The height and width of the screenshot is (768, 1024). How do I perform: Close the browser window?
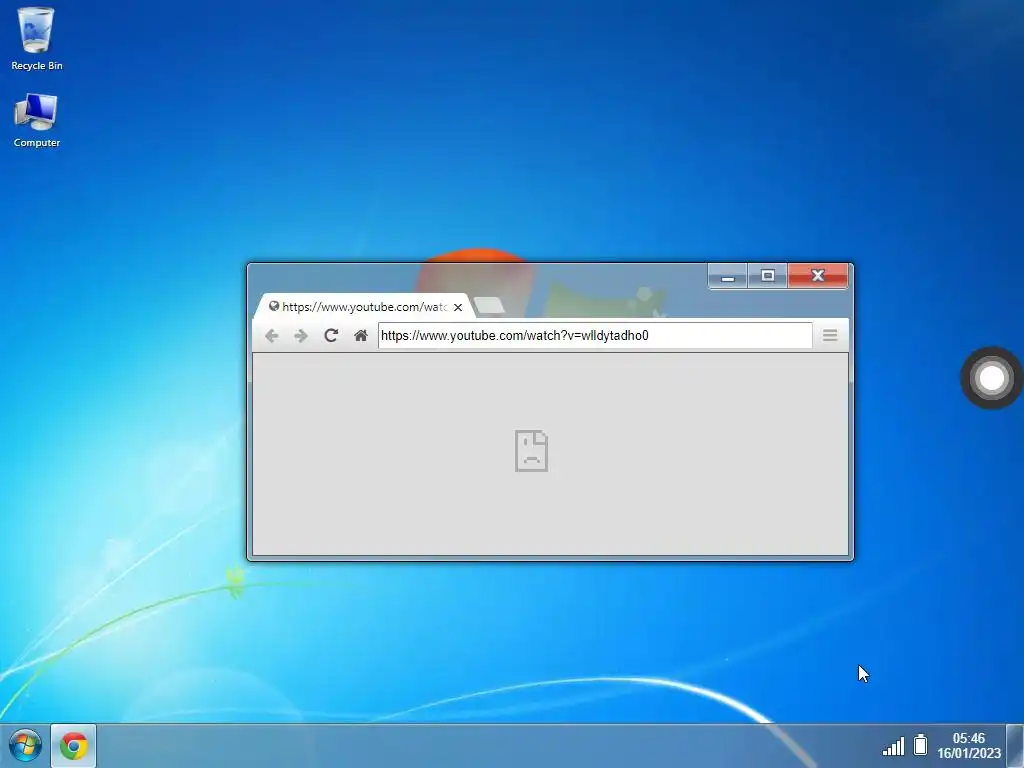pos(818,276)
